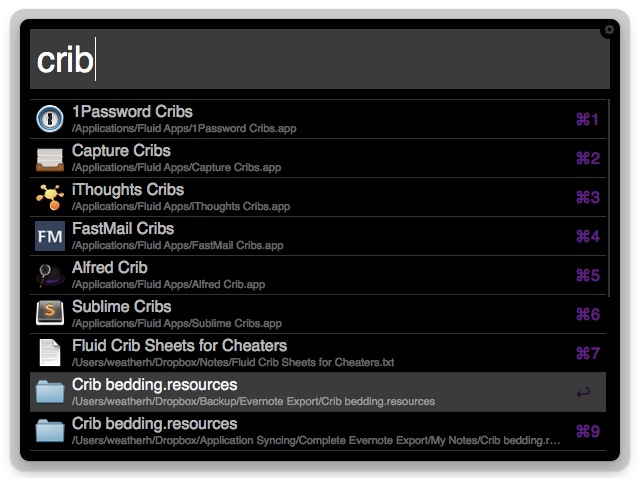The height and width of the screenshot is (478, 640).
Task: Click the 1Password Cribs app icon
Action: tap(50, 119)
